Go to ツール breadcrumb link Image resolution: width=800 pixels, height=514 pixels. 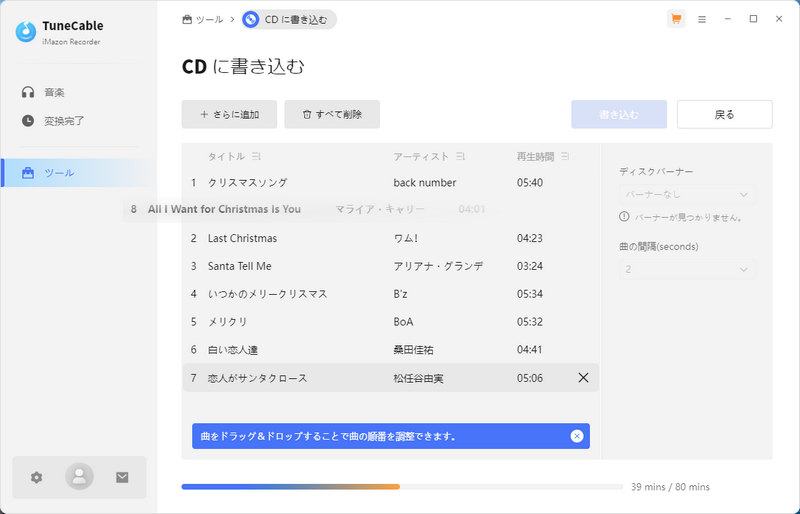pos(203,19)
